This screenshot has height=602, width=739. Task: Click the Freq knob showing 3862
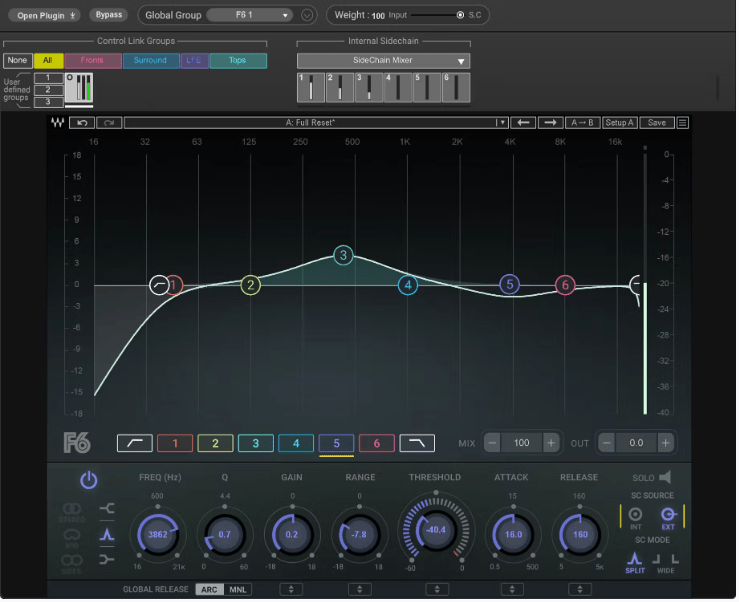pyautogui.click(x=158, y=535)
